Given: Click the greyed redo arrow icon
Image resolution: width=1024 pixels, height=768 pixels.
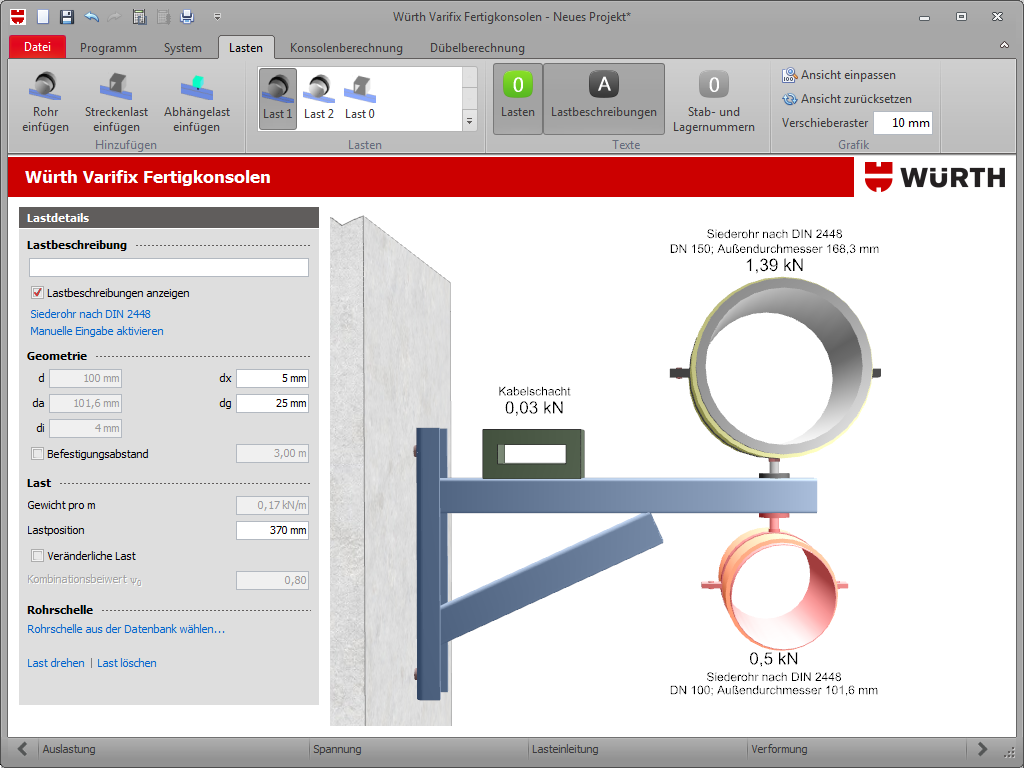Looking at the screenshot, I should [x=114, y=16].
